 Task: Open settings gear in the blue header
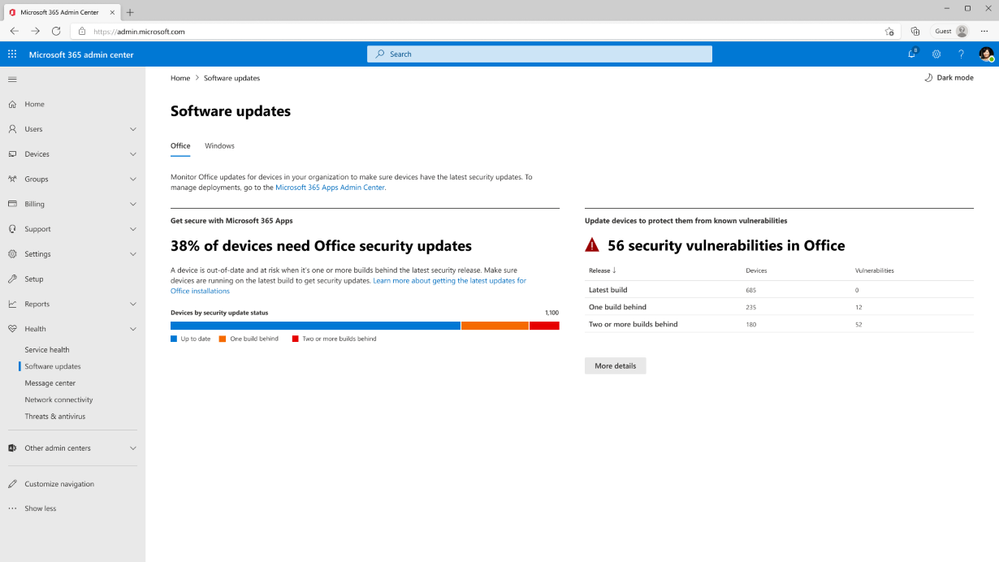coord(936,54)
